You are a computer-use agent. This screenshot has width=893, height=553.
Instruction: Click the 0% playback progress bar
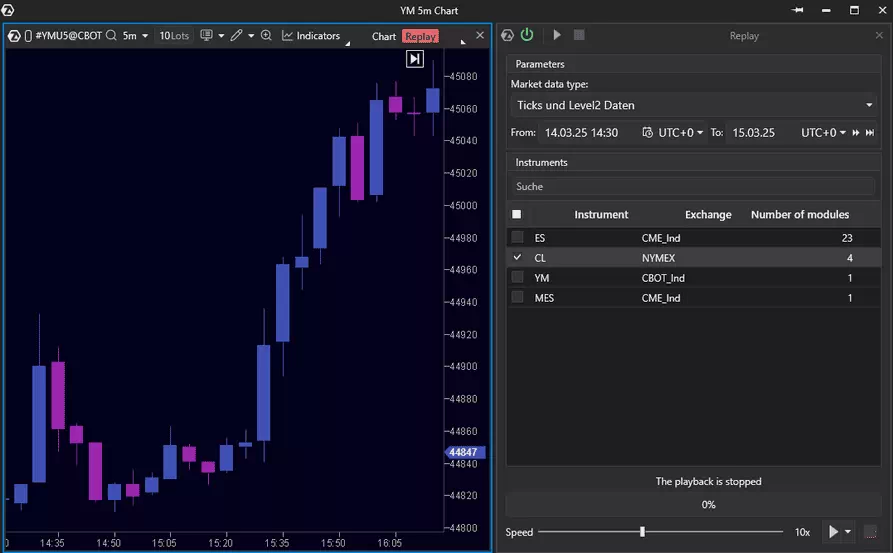pos(693,505)
